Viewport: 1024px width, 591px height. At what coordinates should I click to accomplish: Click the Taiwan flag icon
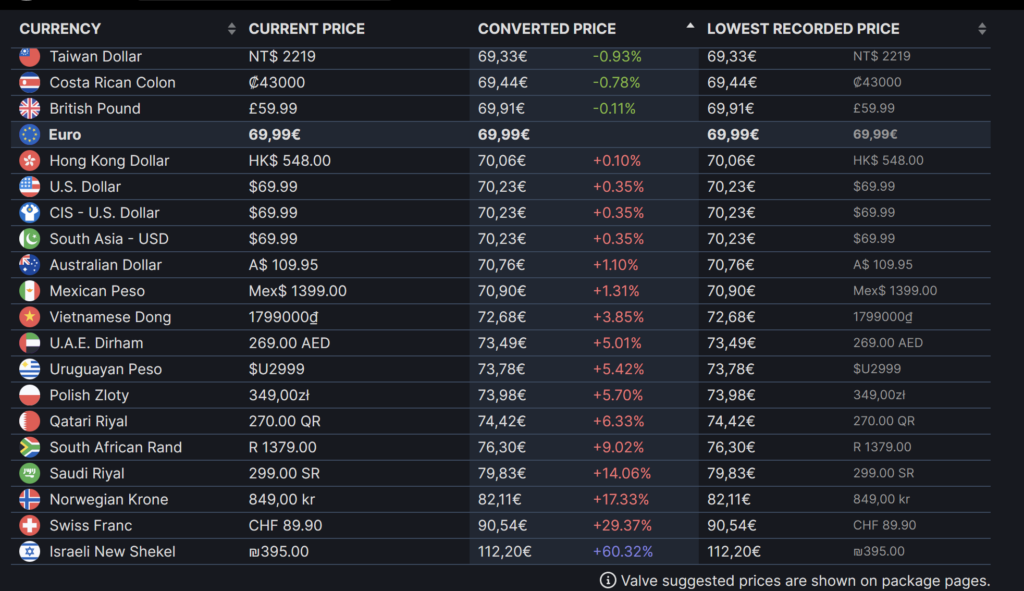click(29, 57)
